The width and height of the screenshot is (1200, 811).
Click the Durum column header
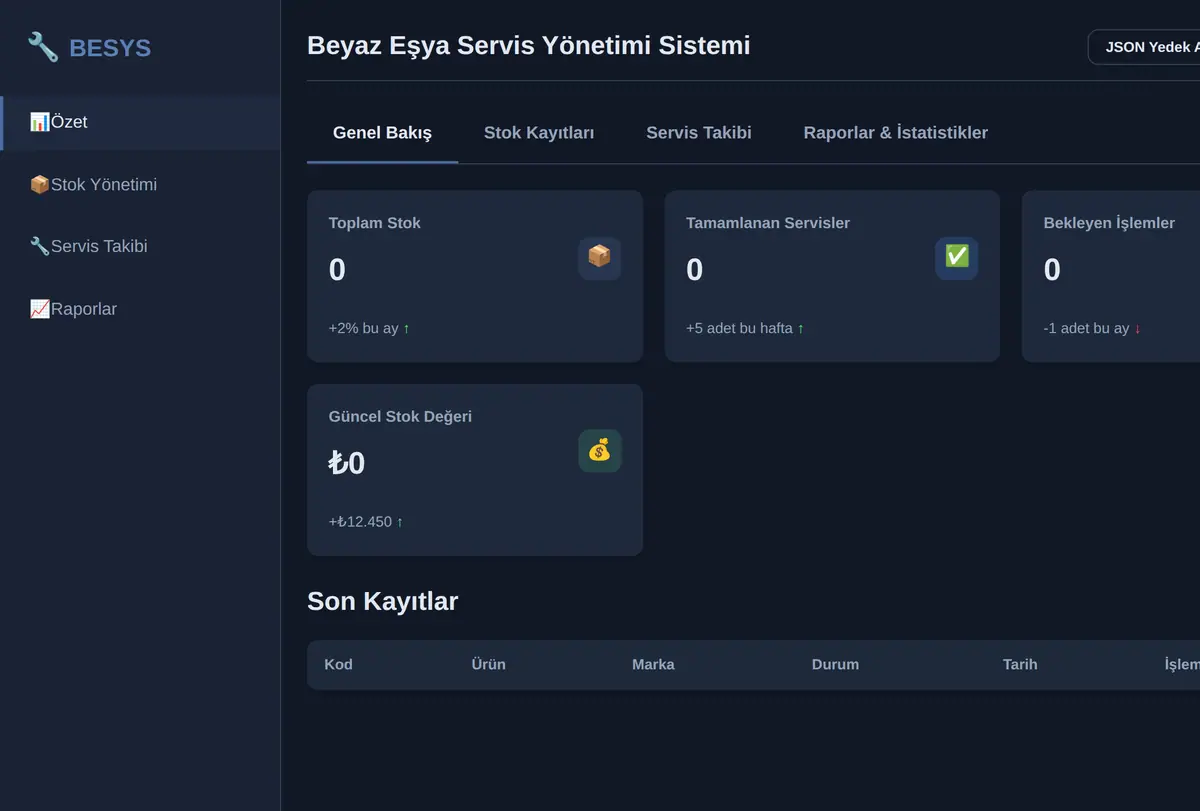835,664
